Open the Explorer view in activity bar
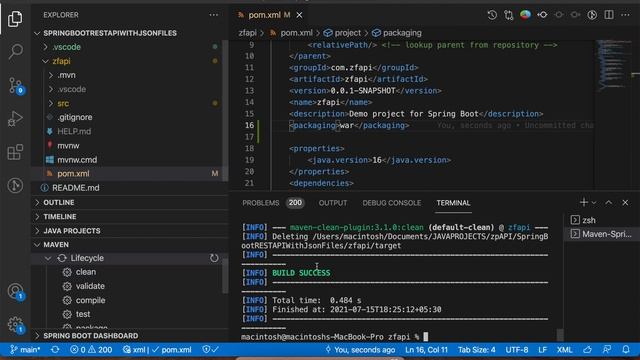The image size is (640, 360). (15, 19)
